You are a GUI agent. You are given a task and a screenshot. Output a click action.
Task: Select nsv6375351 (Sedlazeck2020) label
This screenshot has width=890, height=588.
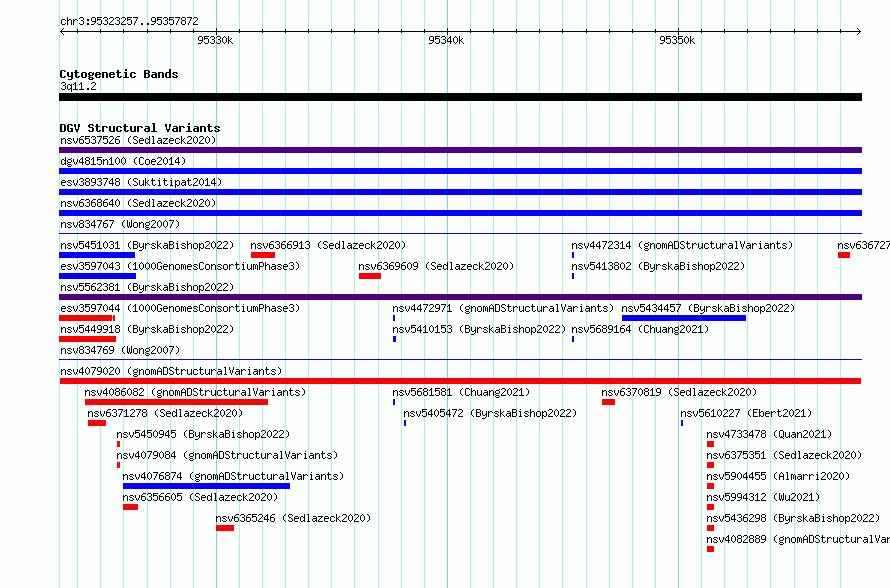coord(784,455)
